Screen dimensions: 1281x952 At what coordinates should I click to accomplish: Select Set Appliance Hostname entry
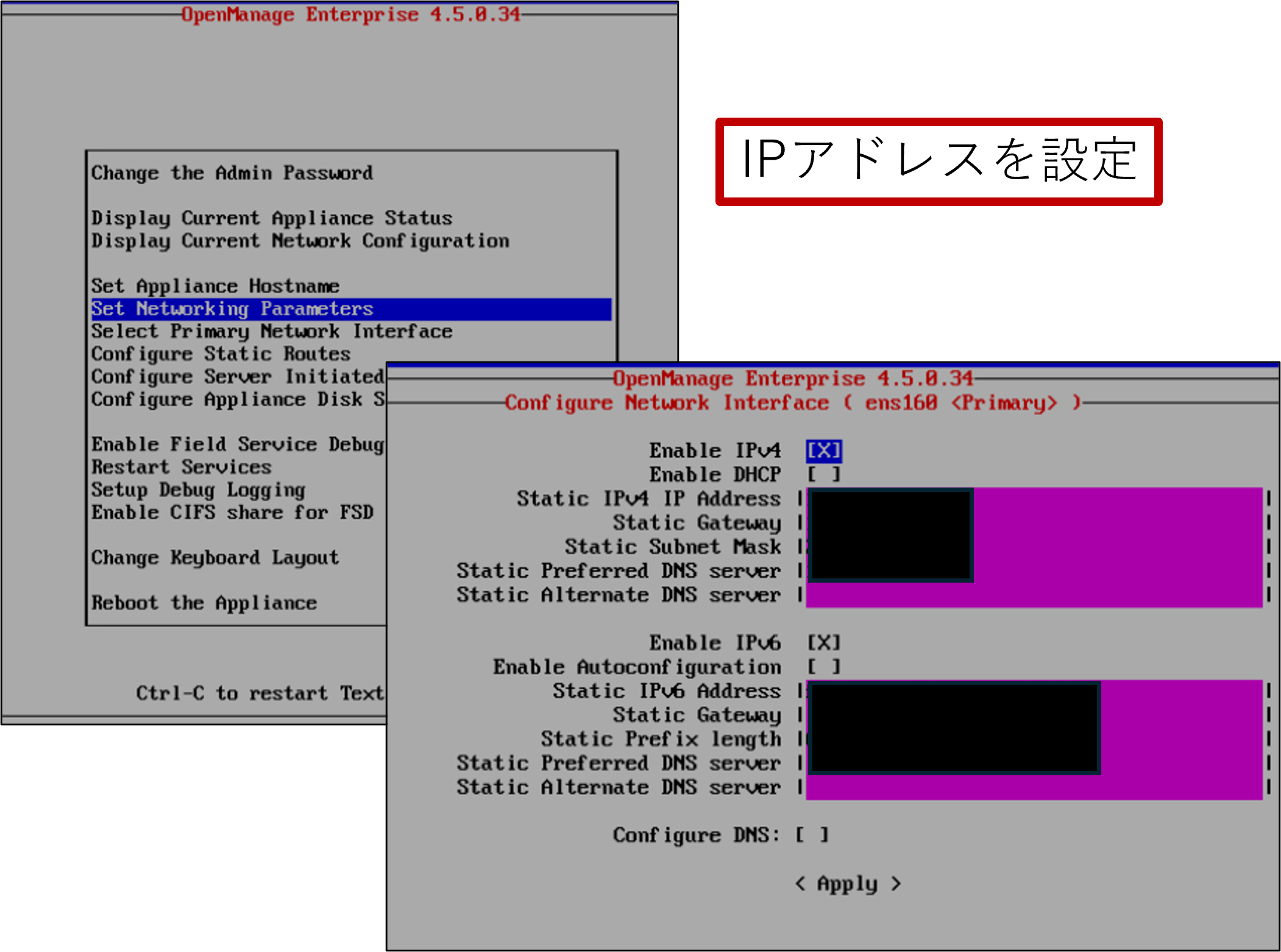[x=215, y=286]
